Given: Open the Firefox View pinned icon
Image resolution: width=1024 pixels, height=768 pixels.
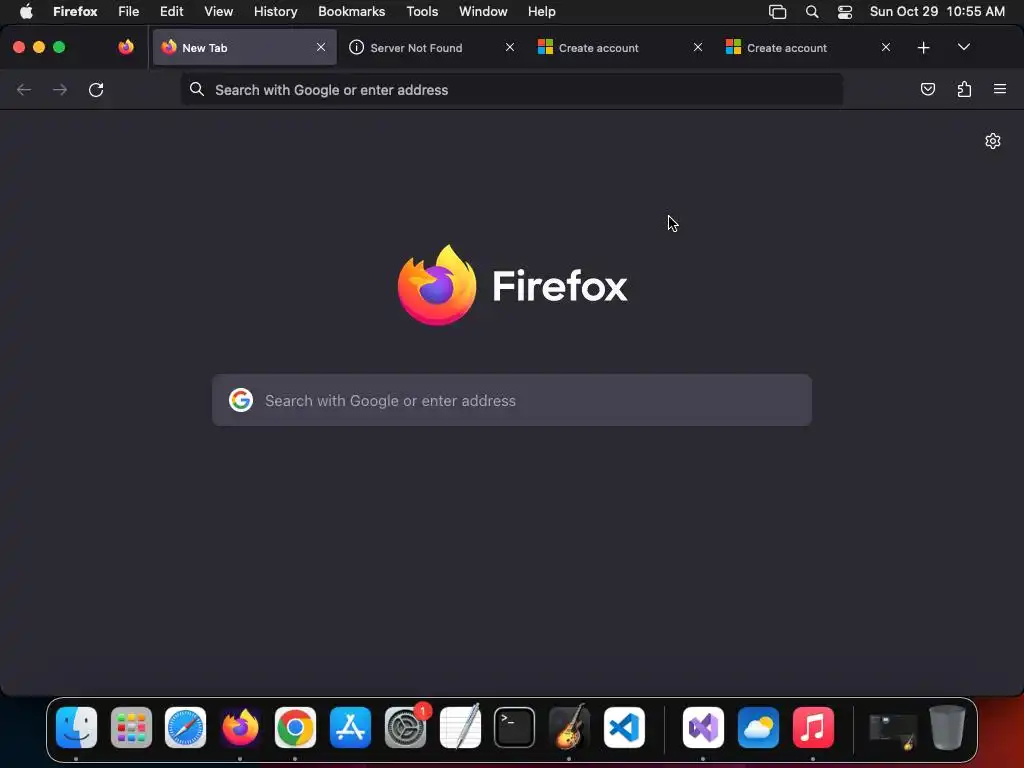Looking at the screenshot, I should tap(126, 47).
